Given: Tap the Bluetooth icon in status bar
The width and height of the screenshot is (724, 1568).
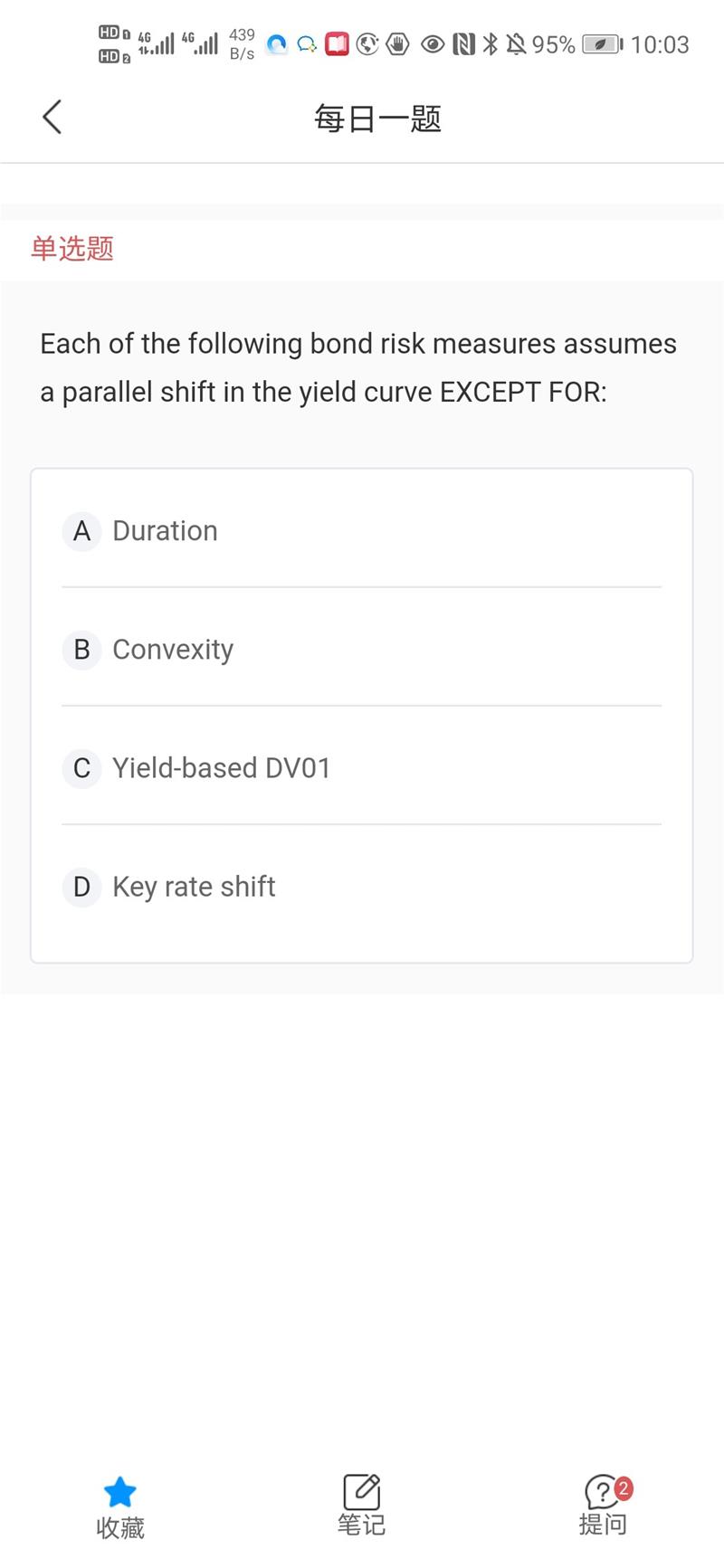Looking at the screenshot, I should point(490,43).
